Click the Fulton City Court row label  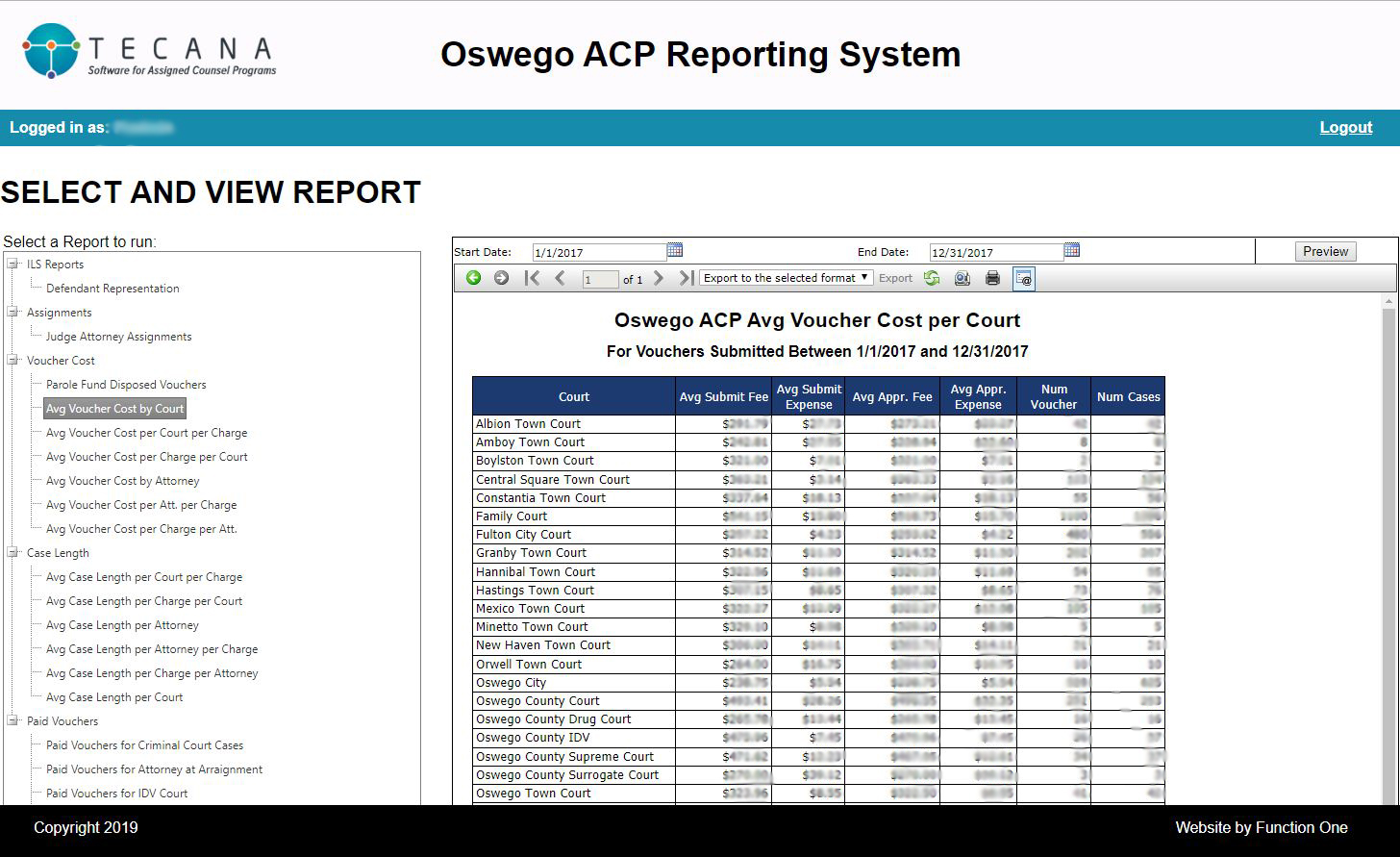[x=523, y=534]
